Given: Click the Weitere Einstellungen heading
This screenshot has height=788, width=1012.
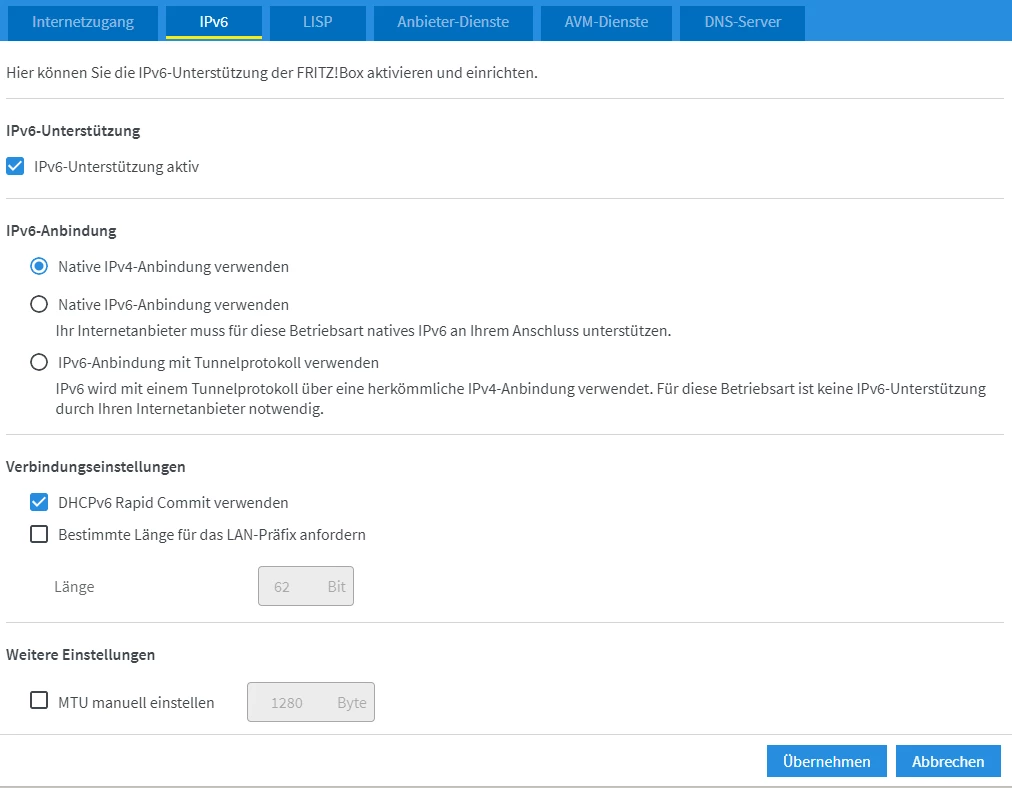Looking at the screenshot, I should (x=81, y=654).
